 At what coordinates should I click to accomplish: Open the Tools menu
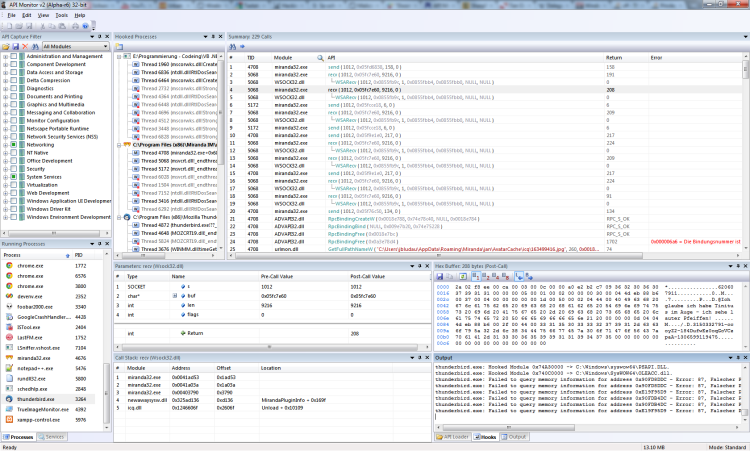pos(62,15)
